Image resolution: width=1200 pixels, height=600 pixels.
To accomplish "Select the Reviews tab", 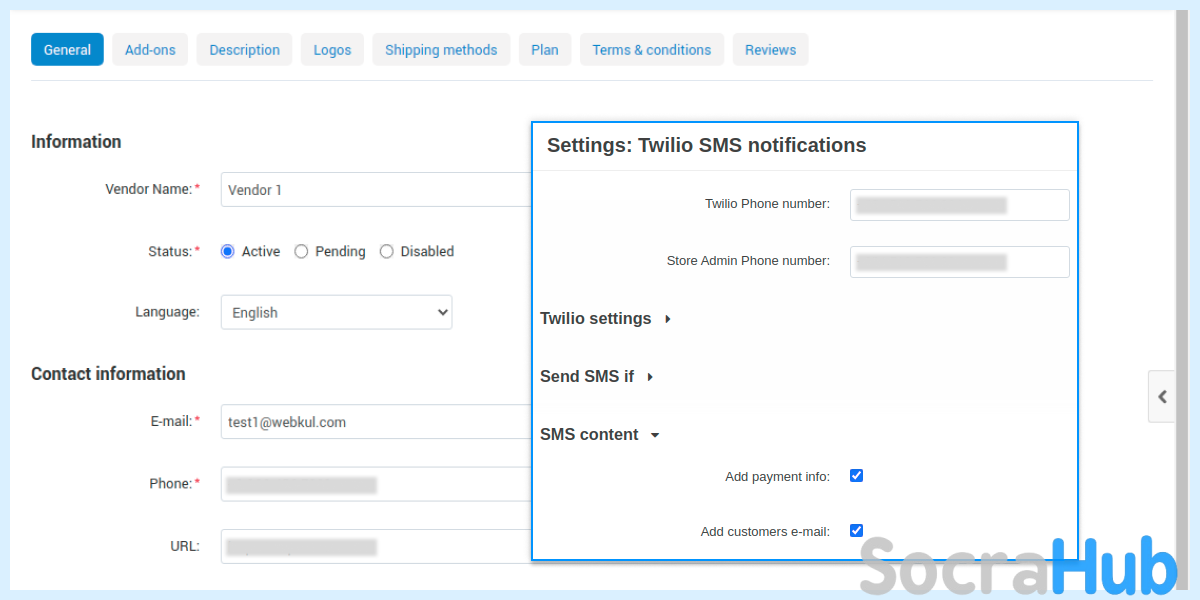I will coord(770,50).
